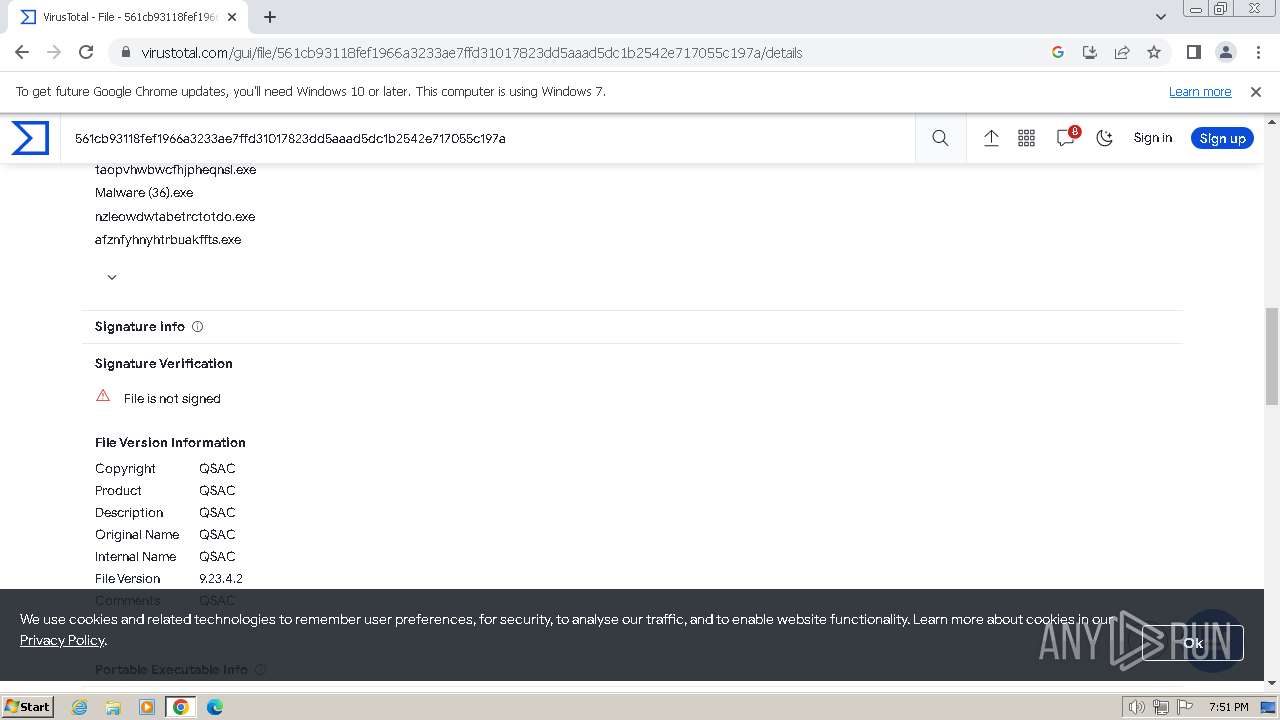The height and width of the screenshot is (720, 1280).
Task: Click Chrome taskbar icon
Action: (181, 707)
